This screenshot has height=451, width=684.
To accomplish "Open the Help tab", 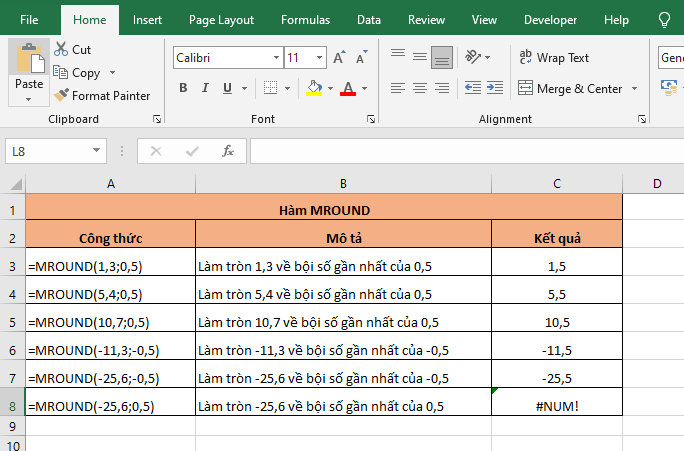I will (x=616, y=20).
